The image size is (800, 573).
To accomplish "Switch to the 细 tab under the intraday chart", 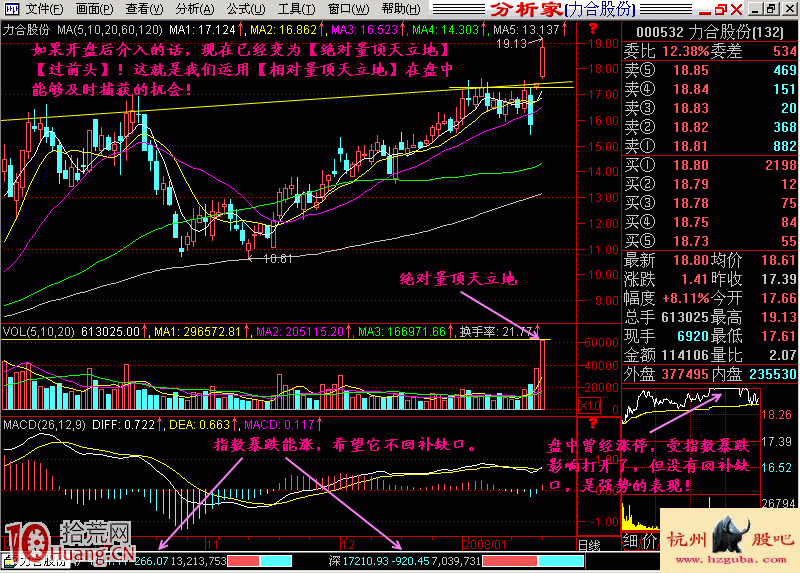I will [x=631, y=541].
